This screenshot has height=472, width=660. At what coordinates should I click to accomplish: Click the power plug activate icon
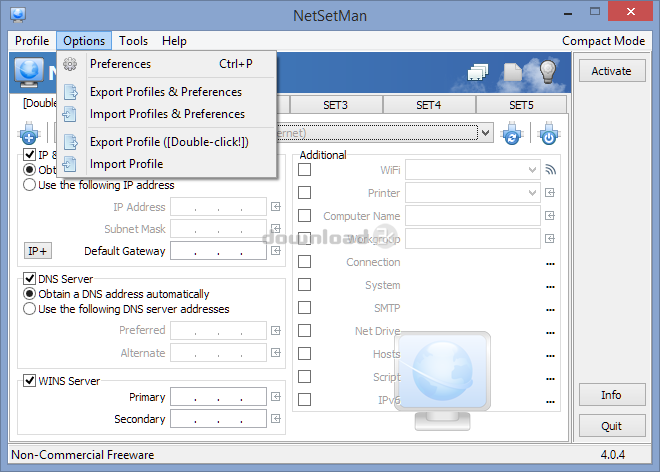(x=548, y=133)
